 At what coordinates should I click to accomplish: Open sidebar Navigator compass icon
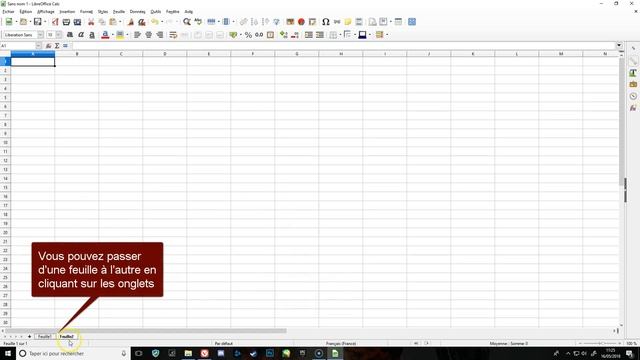633,96
